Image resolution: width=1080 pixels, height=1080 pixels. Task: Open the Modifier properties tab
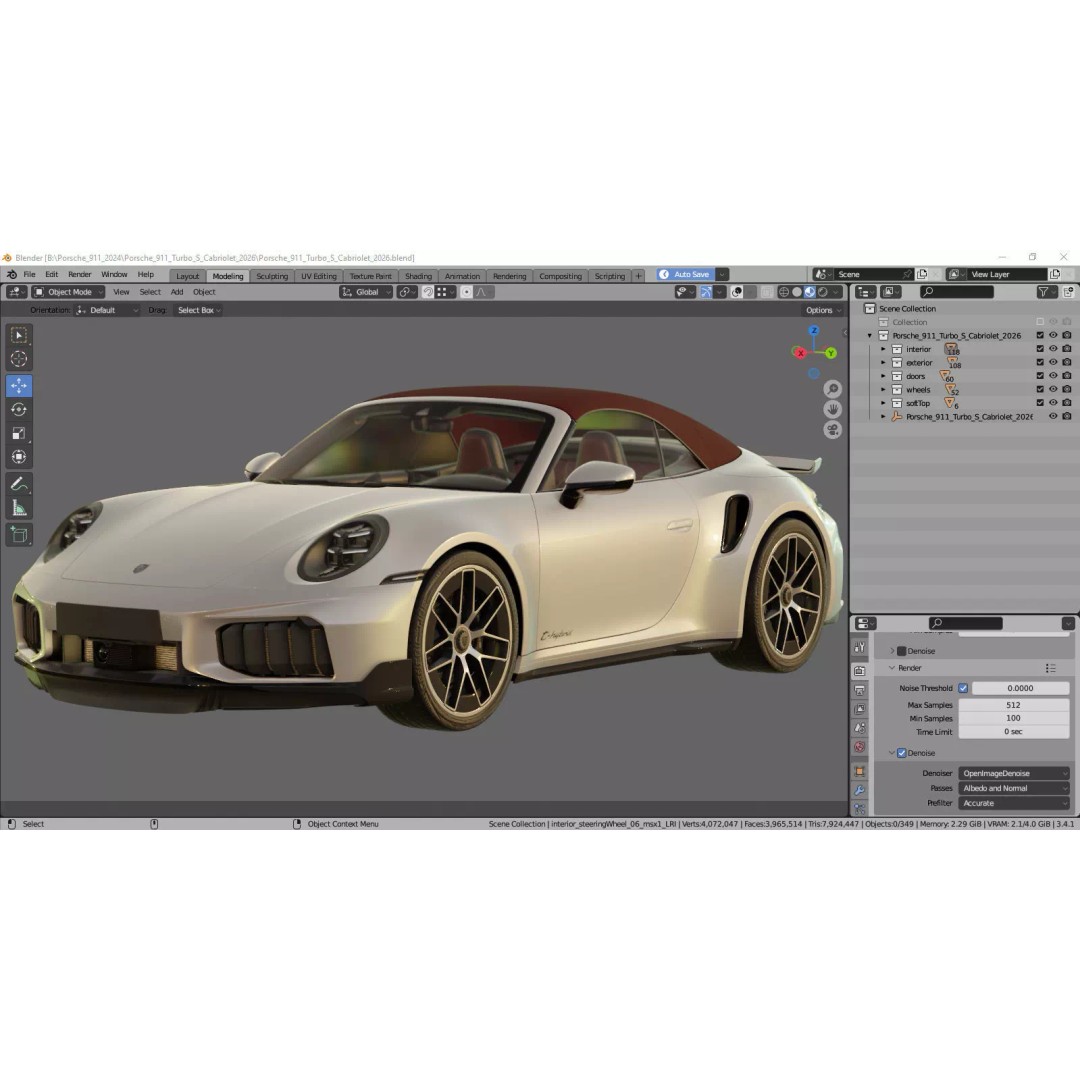pyautogui.click(x=860, y=790)
